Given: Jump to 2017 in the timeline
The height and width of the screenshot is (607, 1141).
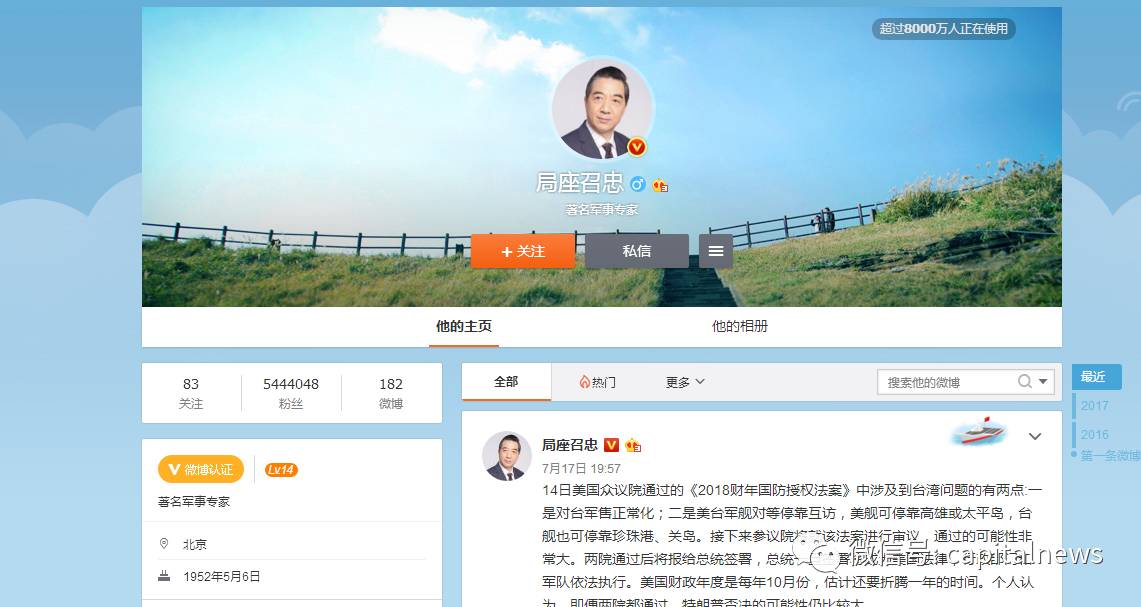Looking at the screenshot, I should pyautogui.click(x=1094, y=405).
